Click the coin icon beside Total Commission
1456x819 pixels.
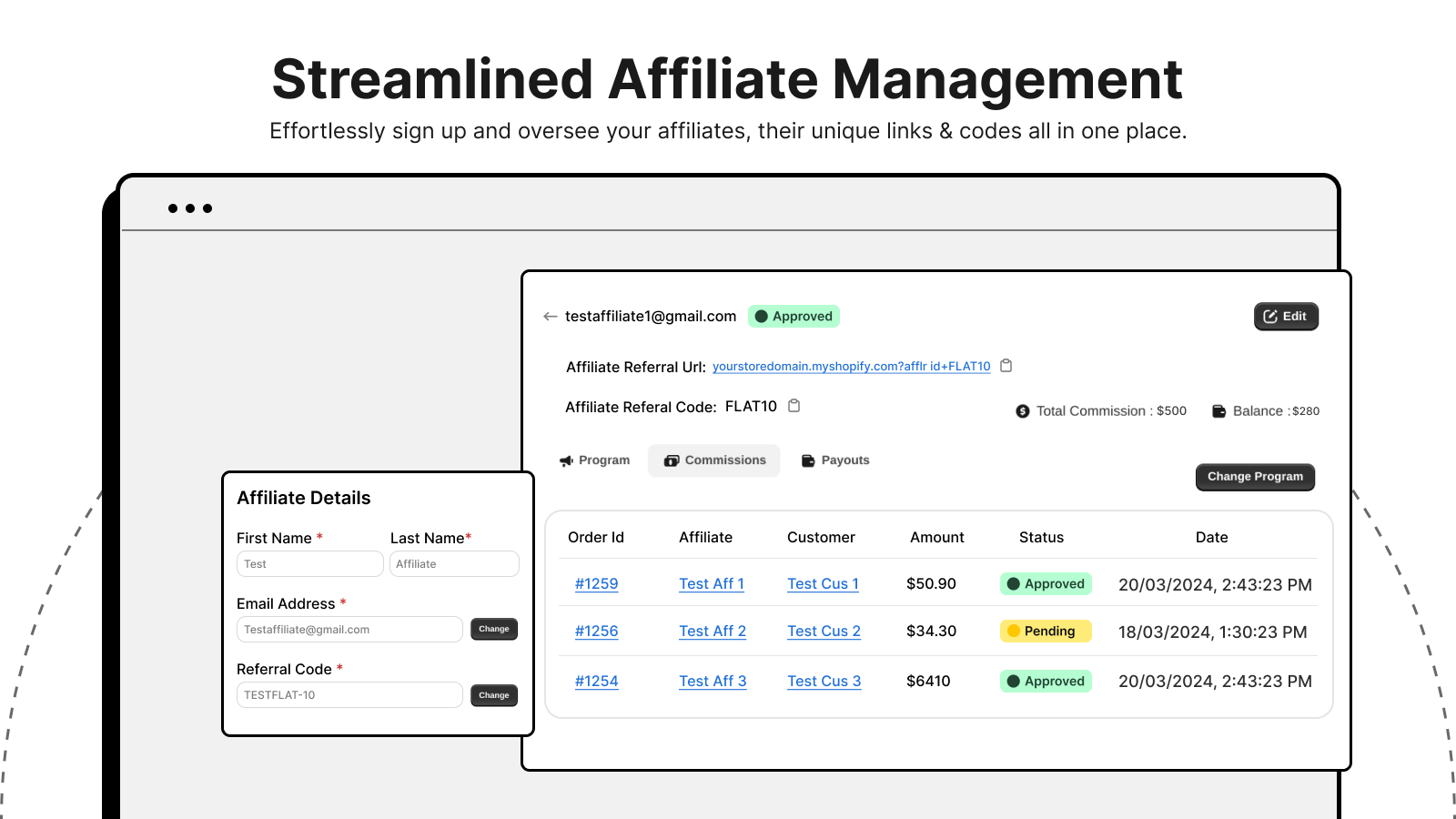point(1022,410)
